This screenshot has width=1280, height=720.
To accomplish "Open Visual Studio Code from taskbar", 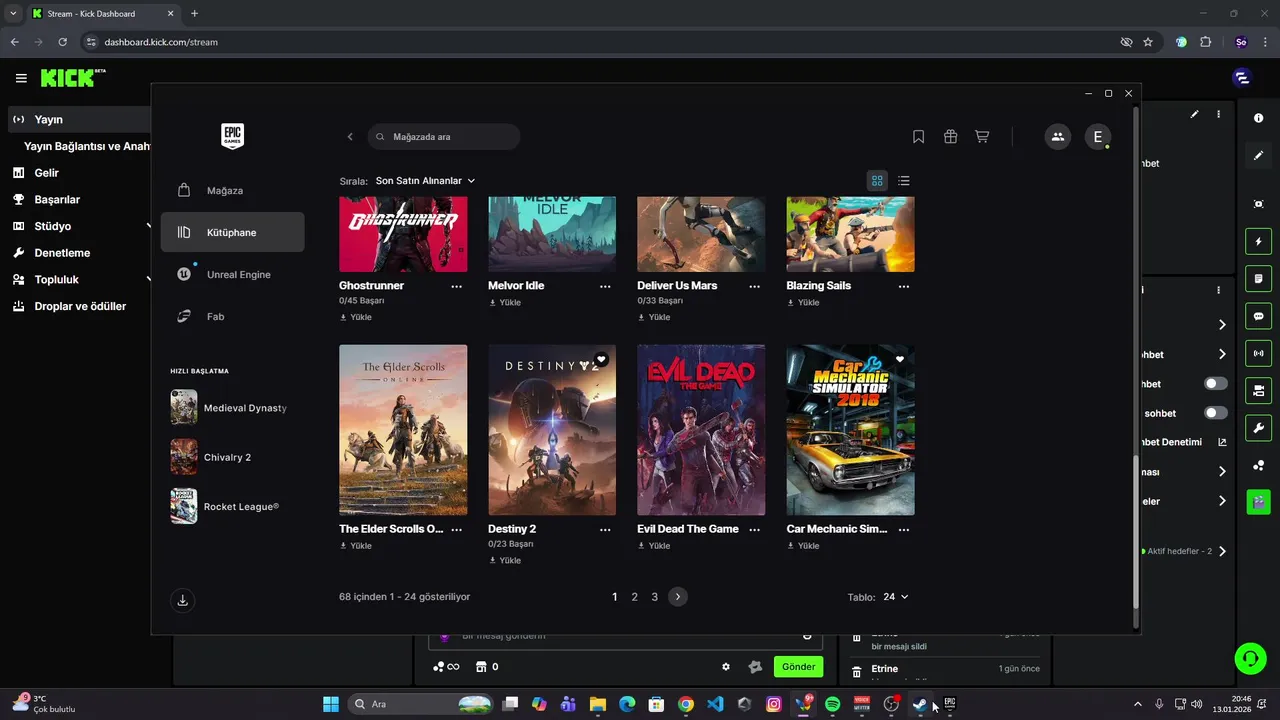I will [x=715, y=704].
